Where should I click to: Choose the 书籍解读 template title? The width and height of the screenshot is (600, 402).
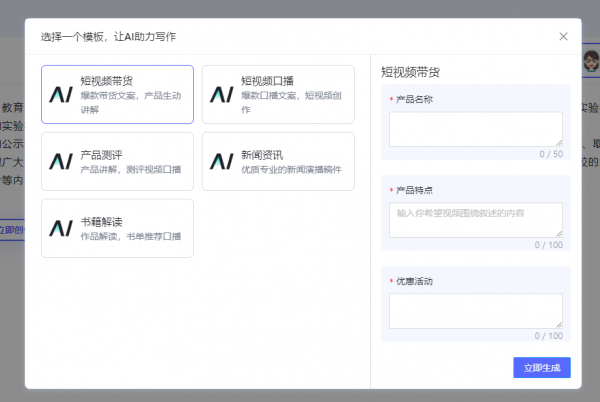pyautogui.click(x=101, y=222)
